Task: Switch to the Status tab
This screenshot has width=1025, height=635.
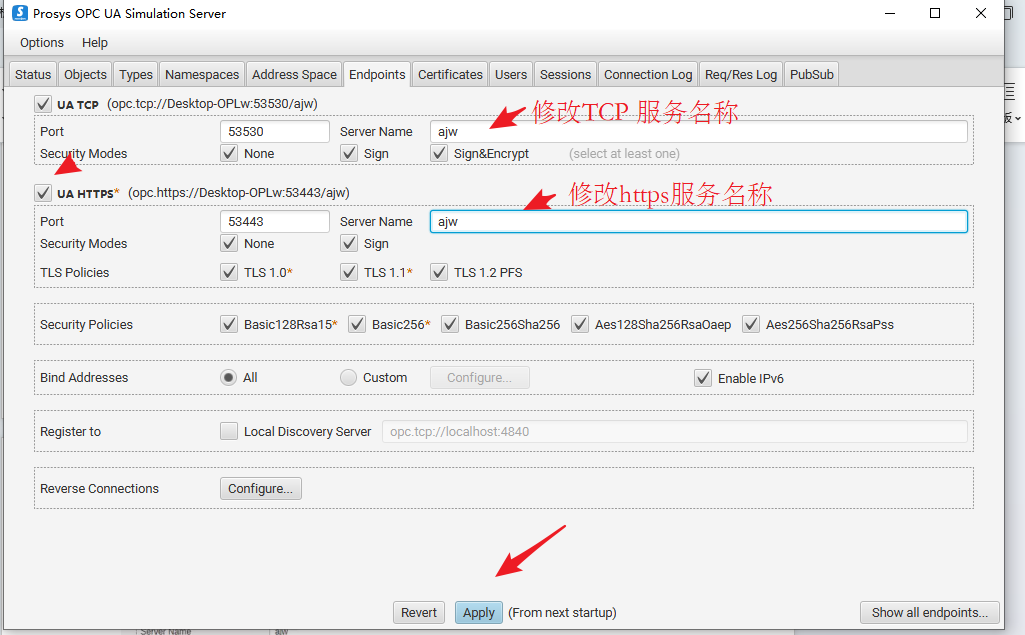Action: (x=33, y=75)
